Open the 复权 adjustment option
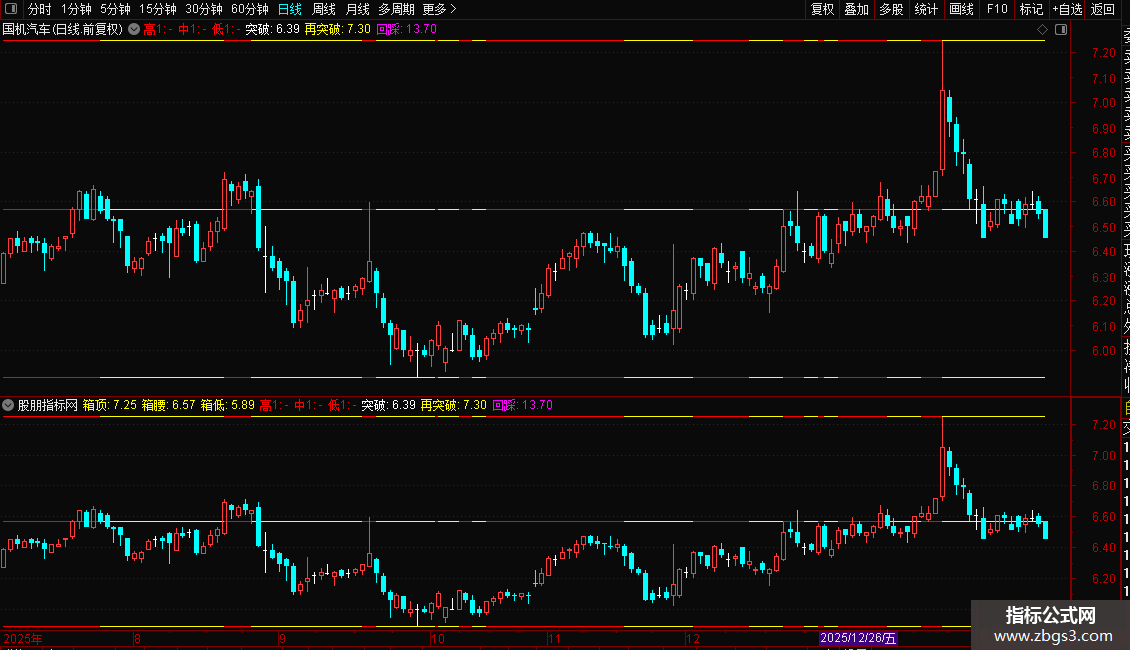 [822, 9]
